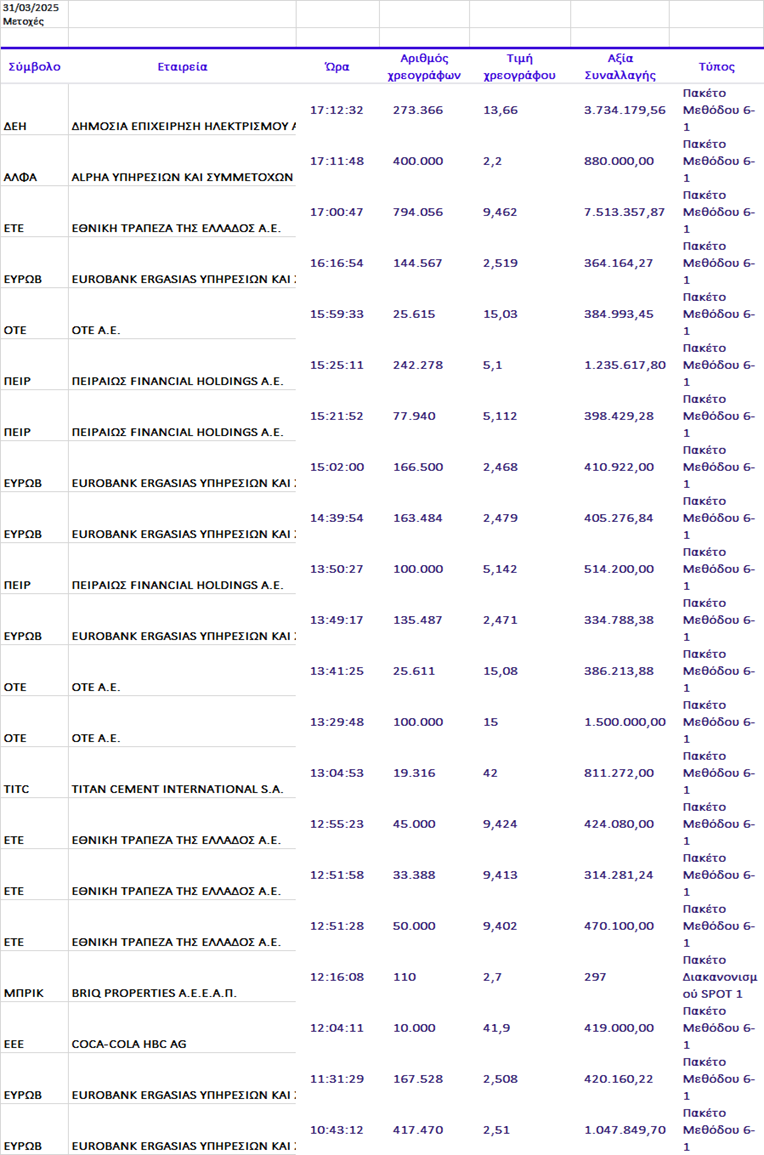
Task: Select the time cell 15:25:11
Action: 337,365
